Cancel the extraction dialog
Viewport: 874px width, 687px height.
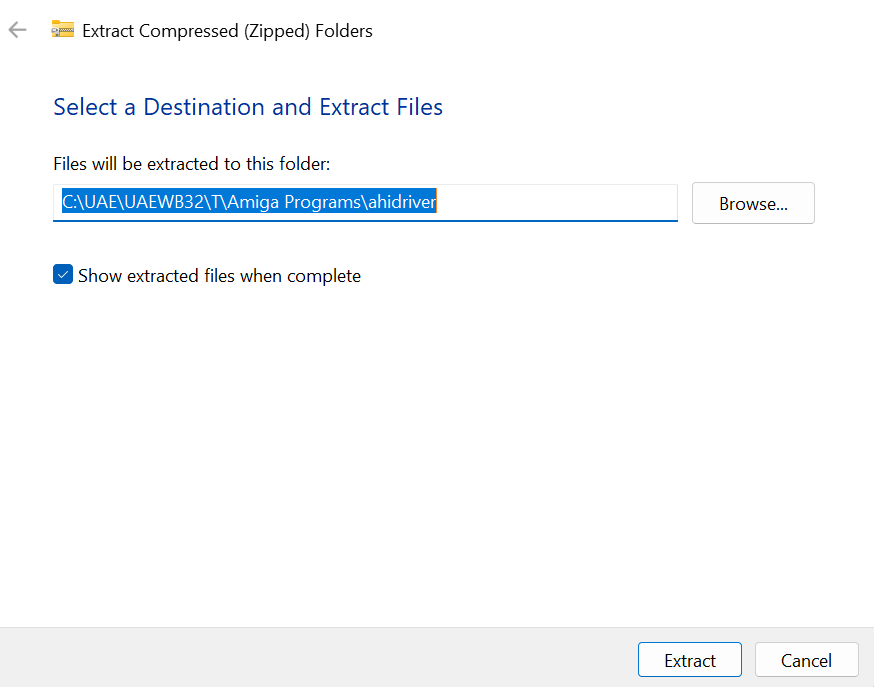tap(806, 660)
